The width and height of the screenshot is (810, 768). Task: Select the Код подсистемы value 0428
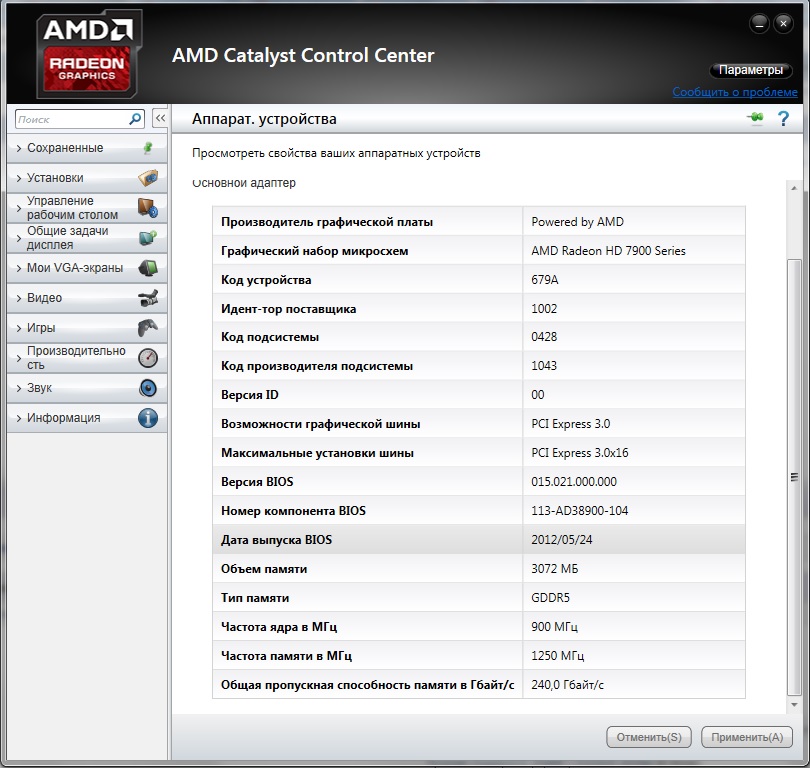(544, 337)
